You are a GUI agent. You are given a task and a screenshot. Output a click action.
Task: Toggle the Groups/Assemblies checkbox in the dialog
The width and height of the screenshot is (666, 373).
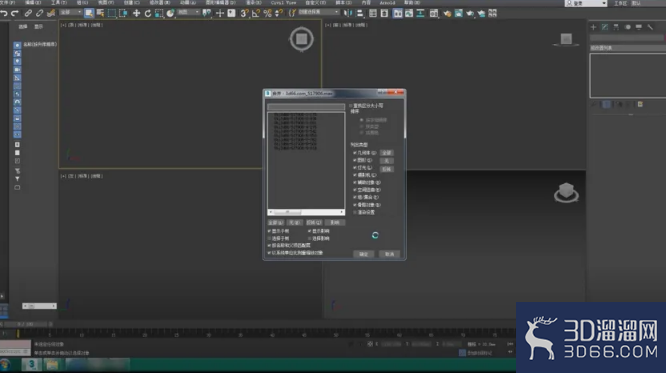[x=355, y=197]
